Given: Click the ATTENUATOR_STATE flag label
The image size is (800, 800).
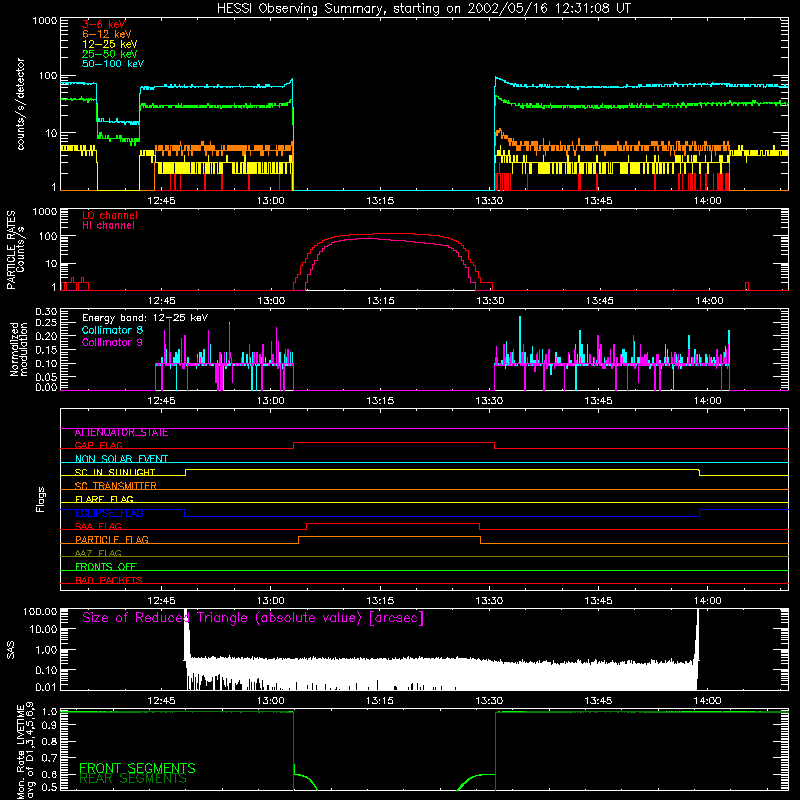Looking at the screenshot, I should pos(121,433).
